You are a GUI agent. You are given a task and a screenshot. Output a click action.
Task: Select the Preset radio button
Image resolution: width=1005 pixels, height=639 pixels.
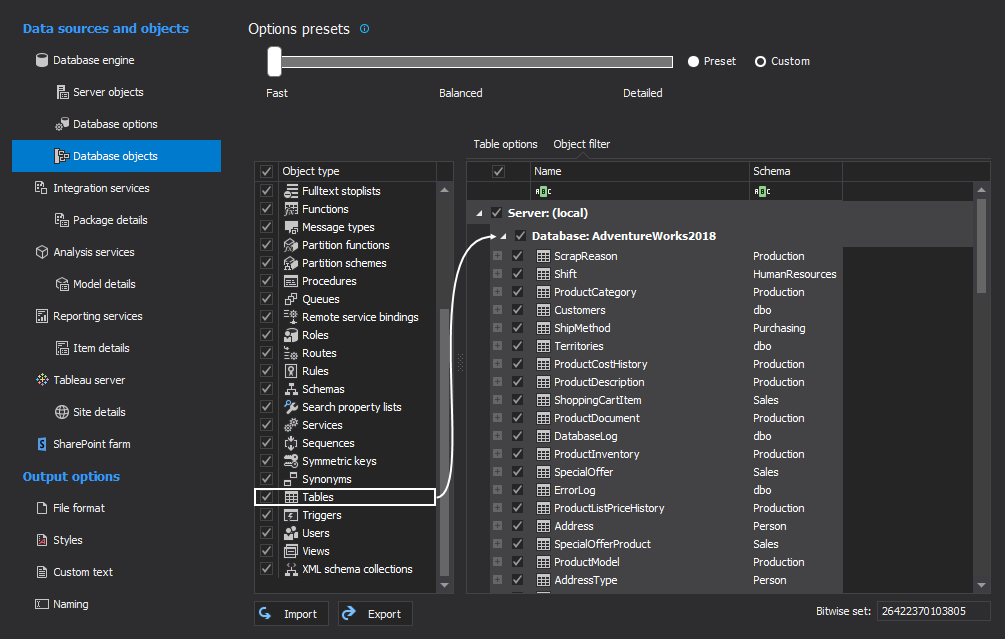point(693,61)
